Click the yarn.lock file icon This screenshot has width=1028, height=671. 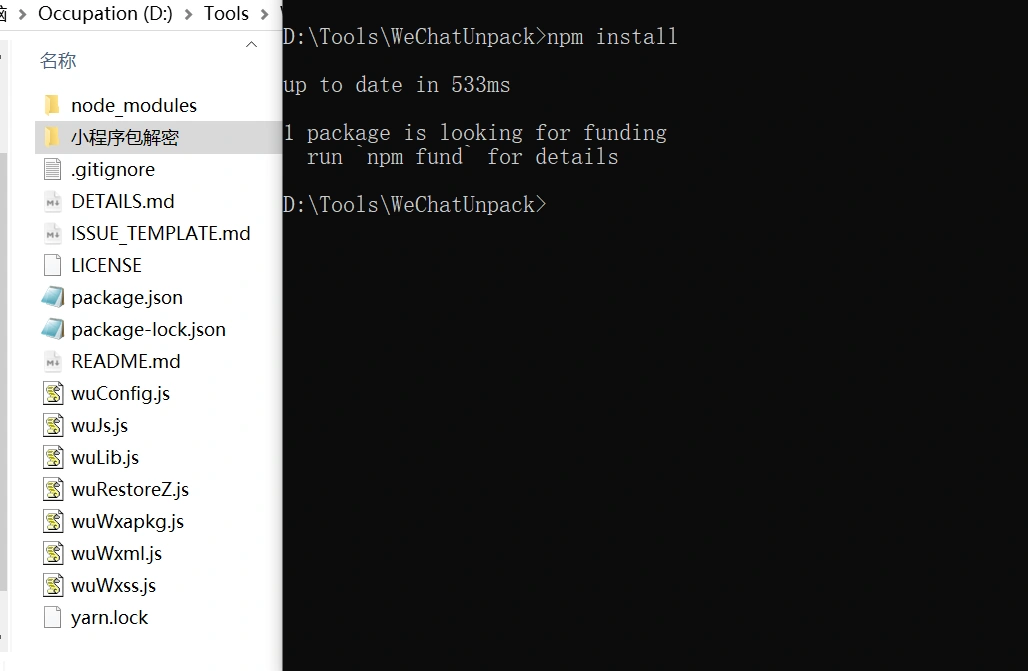click(x=53, y=617)
